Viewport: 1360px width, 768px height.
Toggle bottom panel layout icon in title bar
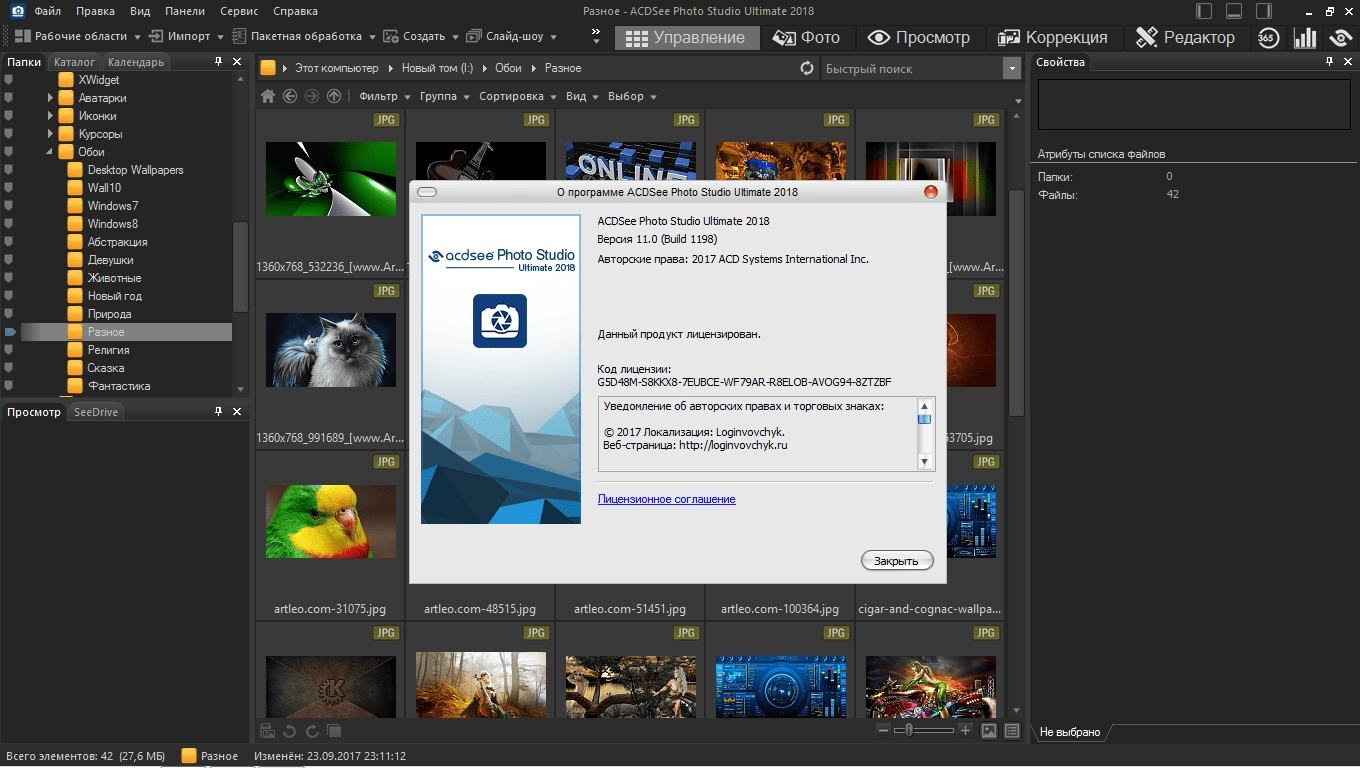[1235, 11]
